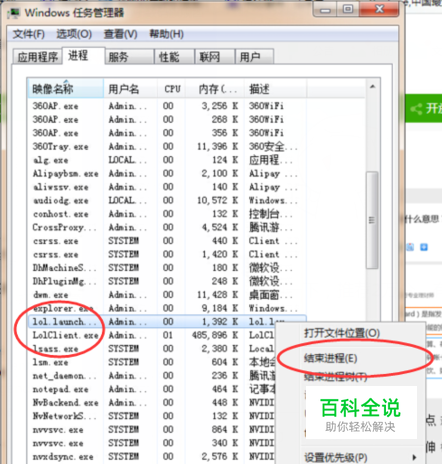Screen dimensions: 442x464
Task: Click the 11,428 K memory value
Action: coord(217,295)
